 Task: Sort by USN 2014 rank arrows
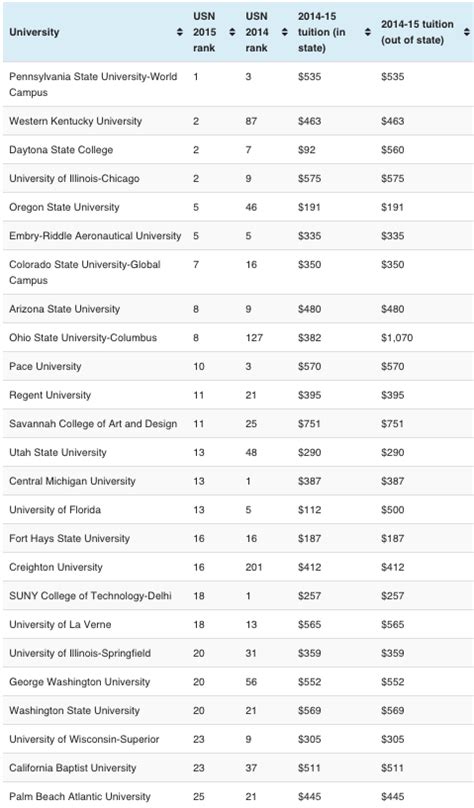click(x=284, y=32)
